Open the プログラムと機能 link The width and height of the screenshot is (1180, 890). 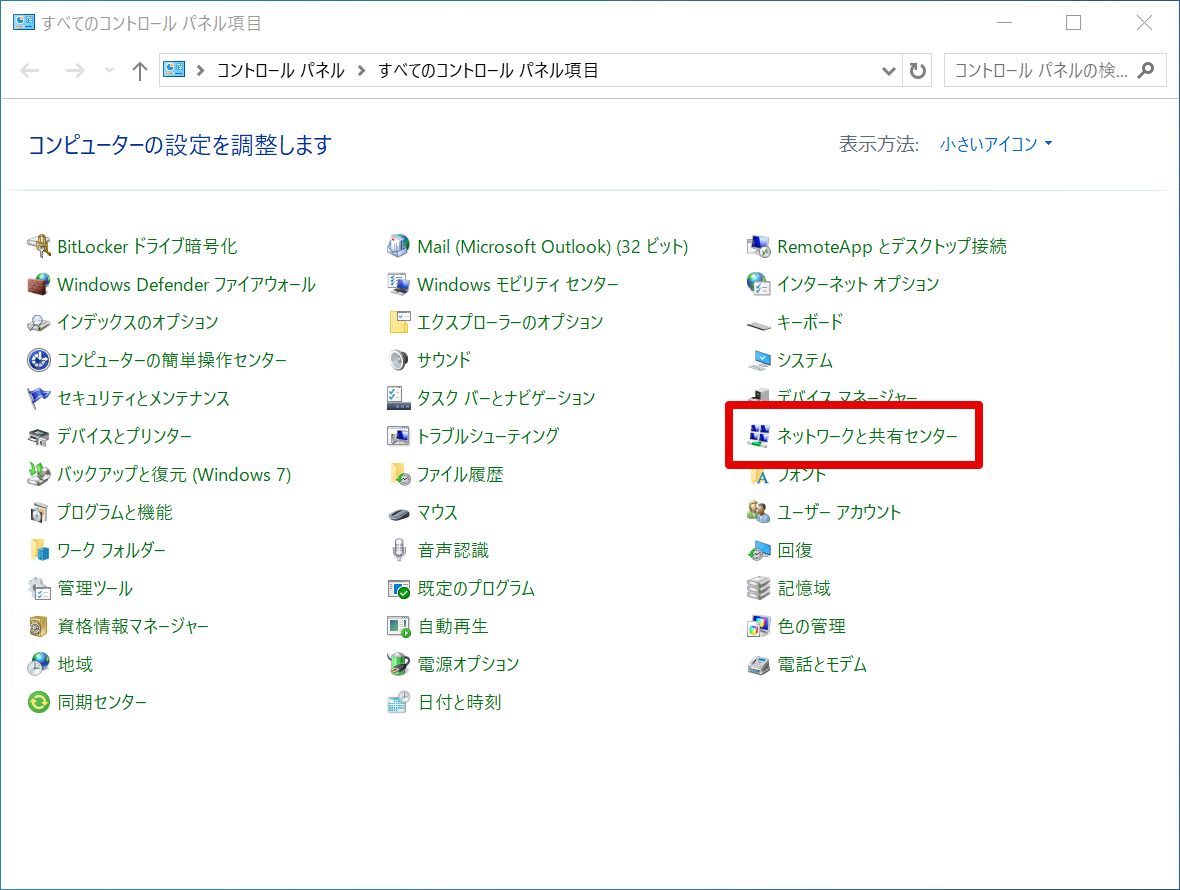[x=114, y=512]
